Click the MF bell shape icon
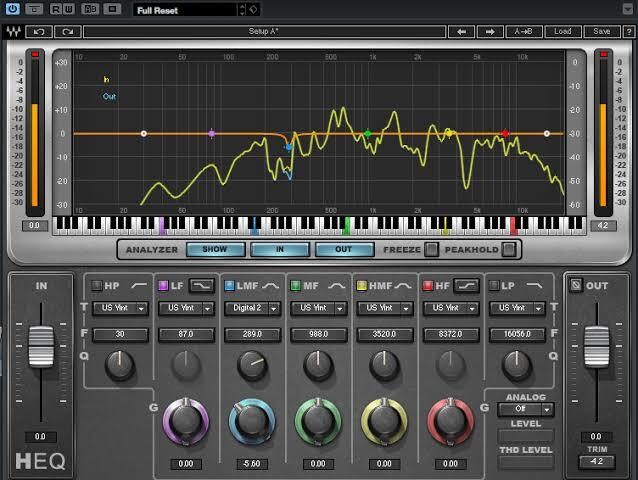This screenshot has height=480, width=638. (x=336, y=286)
